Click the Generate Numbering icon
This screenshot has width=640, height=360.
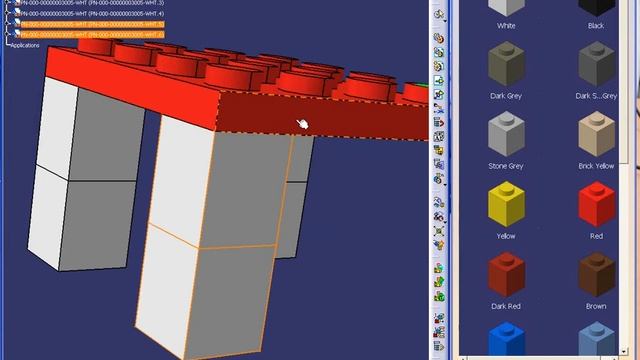tap(438, 136)
